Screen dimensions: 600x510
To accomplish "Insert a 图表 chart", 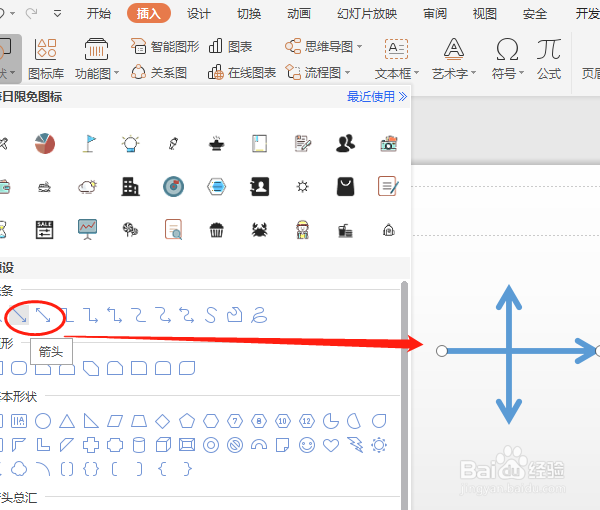I will pos(230,47).
